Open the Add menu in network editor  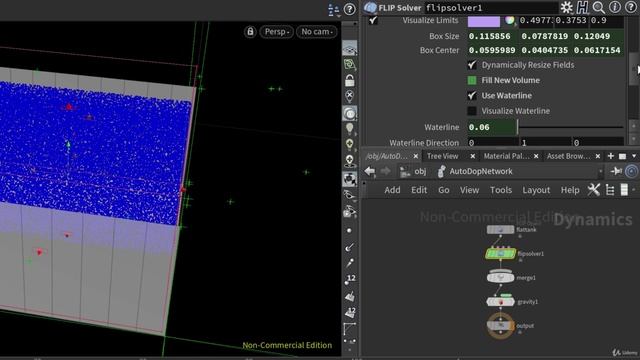[392, 190]
